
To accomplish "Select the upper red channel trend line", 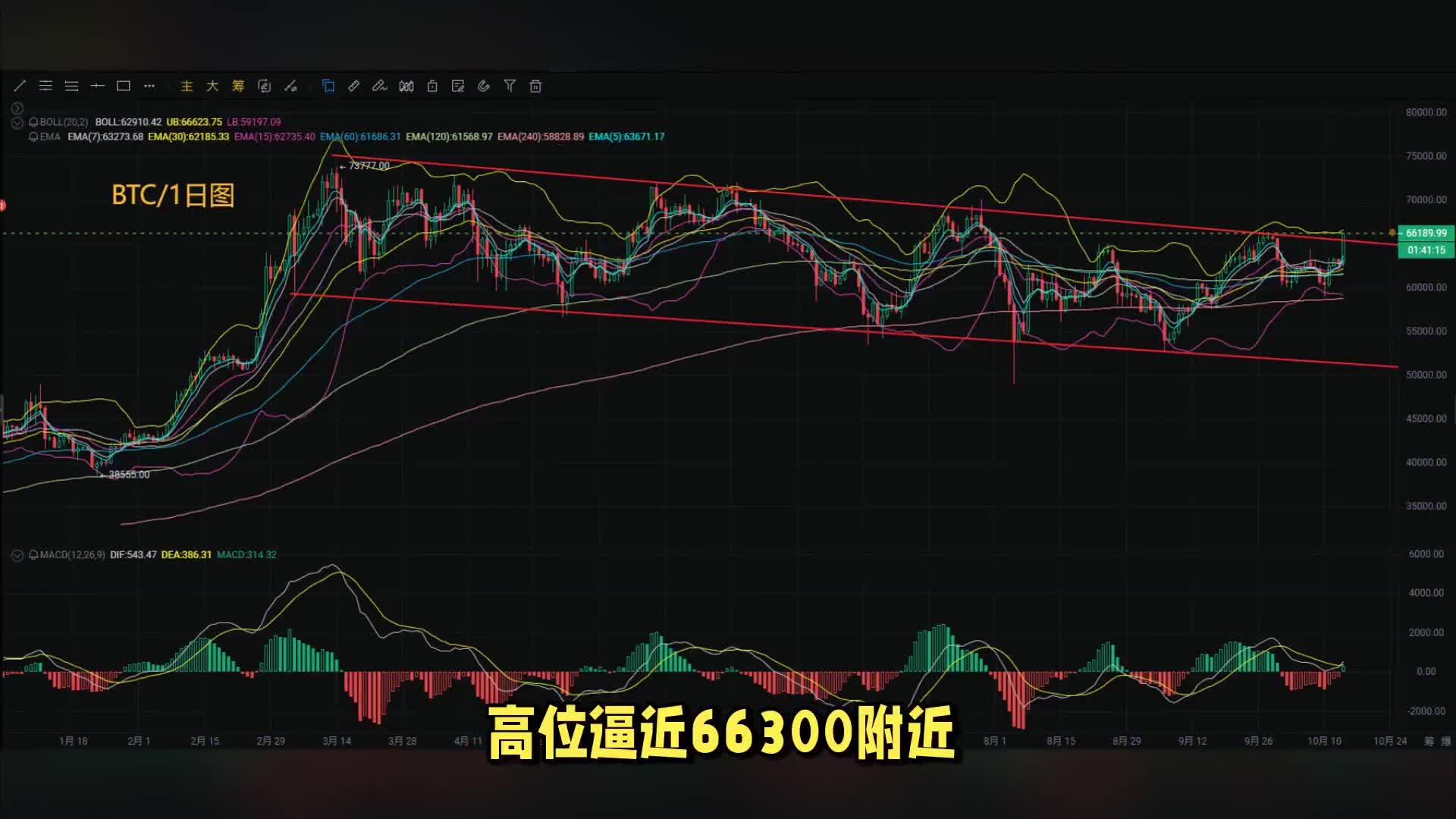I will coord(864,200).
